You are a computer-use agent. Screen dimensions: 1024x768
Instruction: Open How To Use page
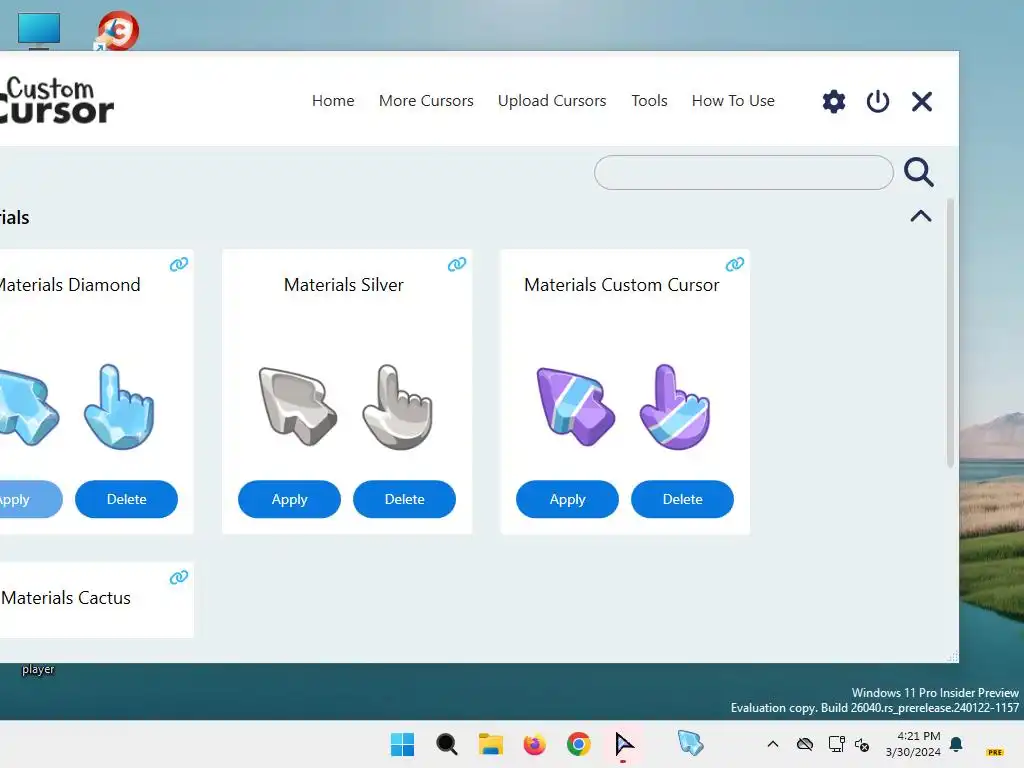[x=733, y=101]
